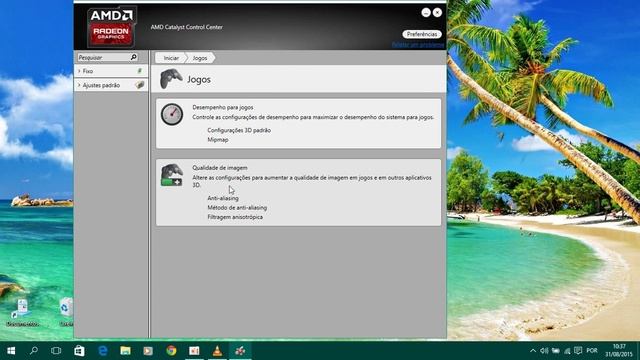Open the Windows Store from the taskbar

click(79, 351)
